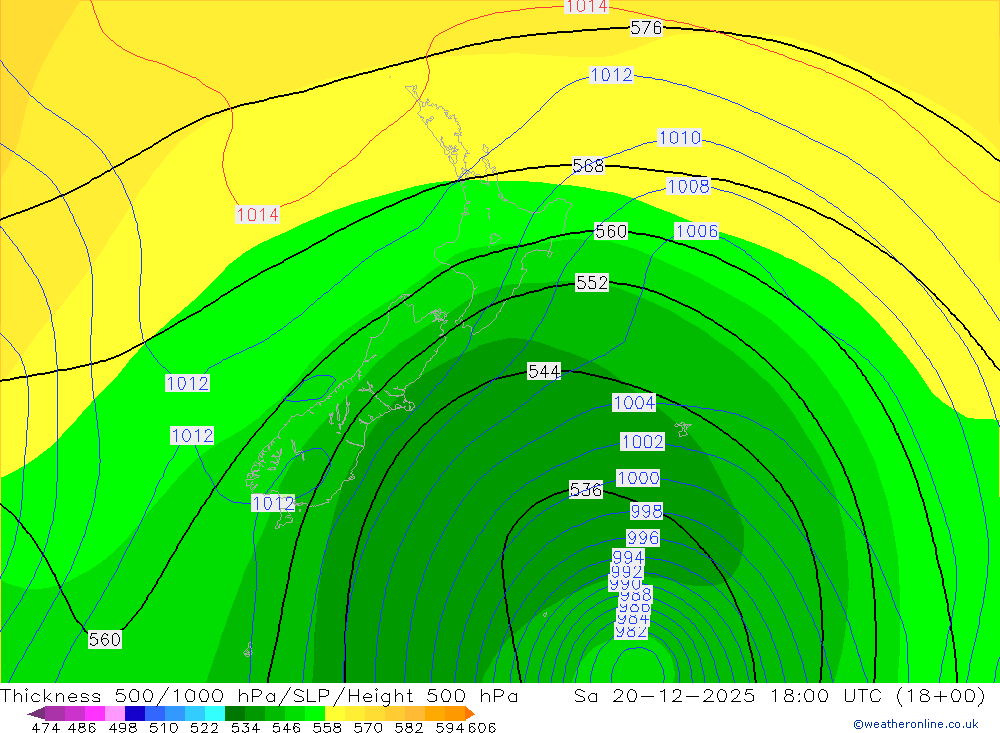Viewport: 1000px width, 733px height.
Task: Click the 546 legend value
Action: (x=286, y=727)
